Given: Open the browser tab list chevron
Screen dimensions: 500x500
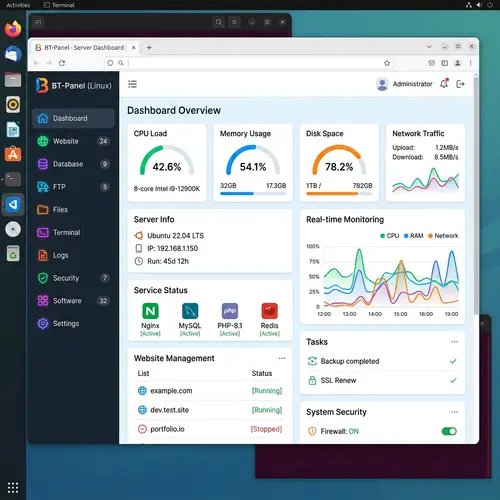Looking at the screenshot, I should coord(429,47).
